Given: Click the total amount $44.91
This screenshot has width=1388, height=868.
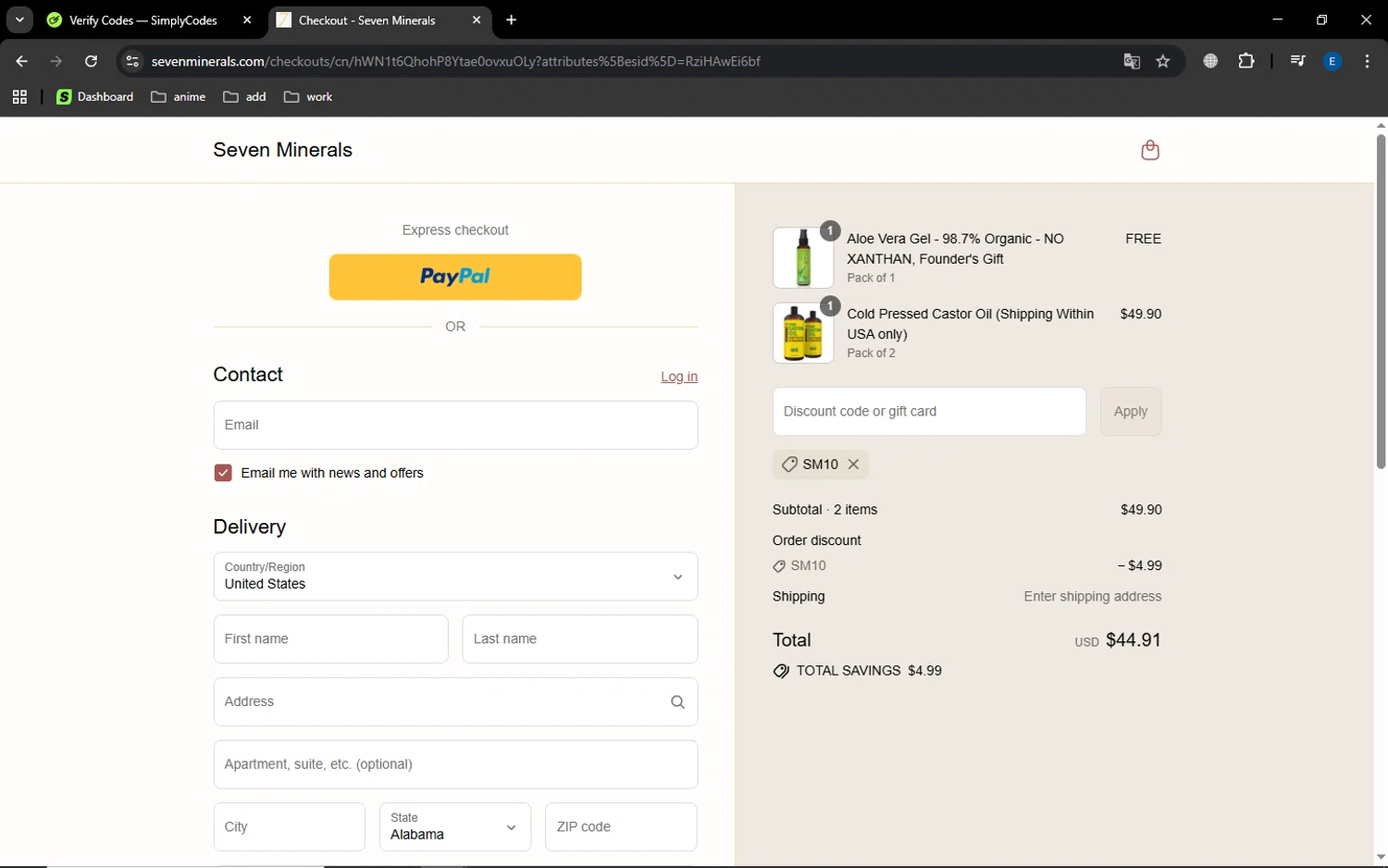Looking at the screenshot, I should click(1134, 640).
